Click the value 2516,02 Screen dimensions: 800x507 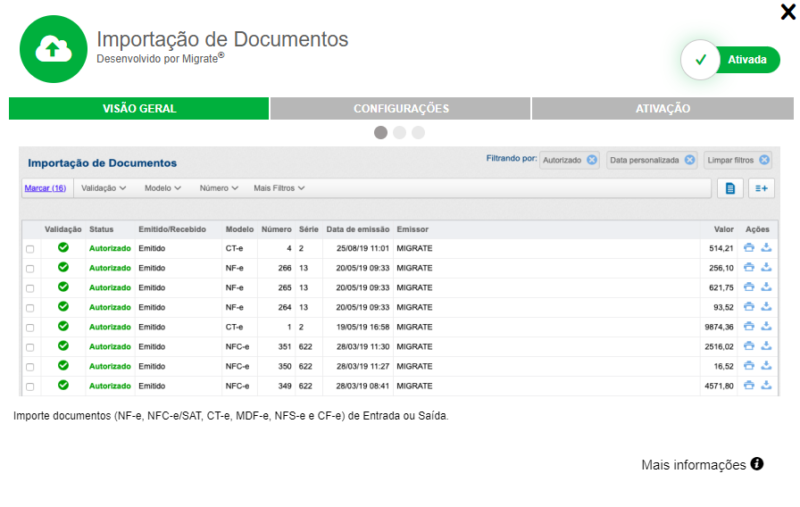719,347
